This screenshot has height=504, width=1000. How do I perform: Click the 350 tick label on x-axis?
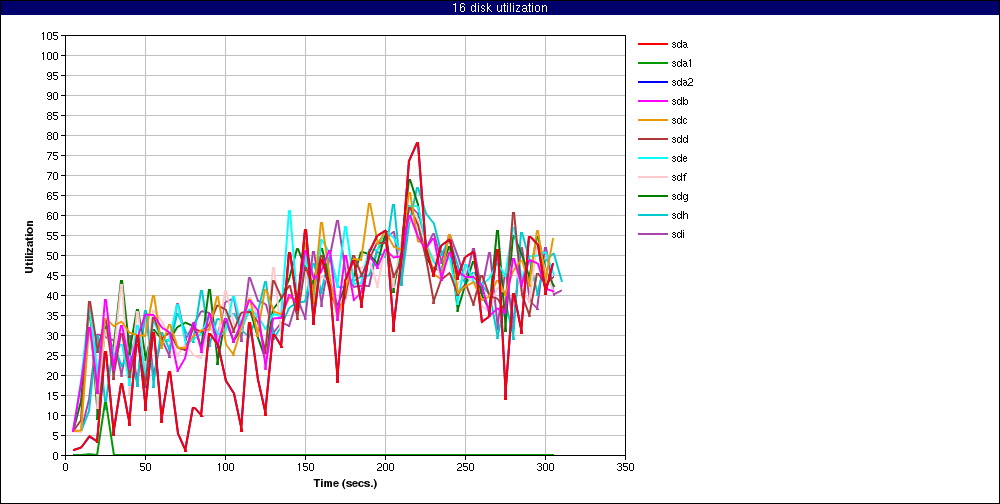click(x=625, y=466)
